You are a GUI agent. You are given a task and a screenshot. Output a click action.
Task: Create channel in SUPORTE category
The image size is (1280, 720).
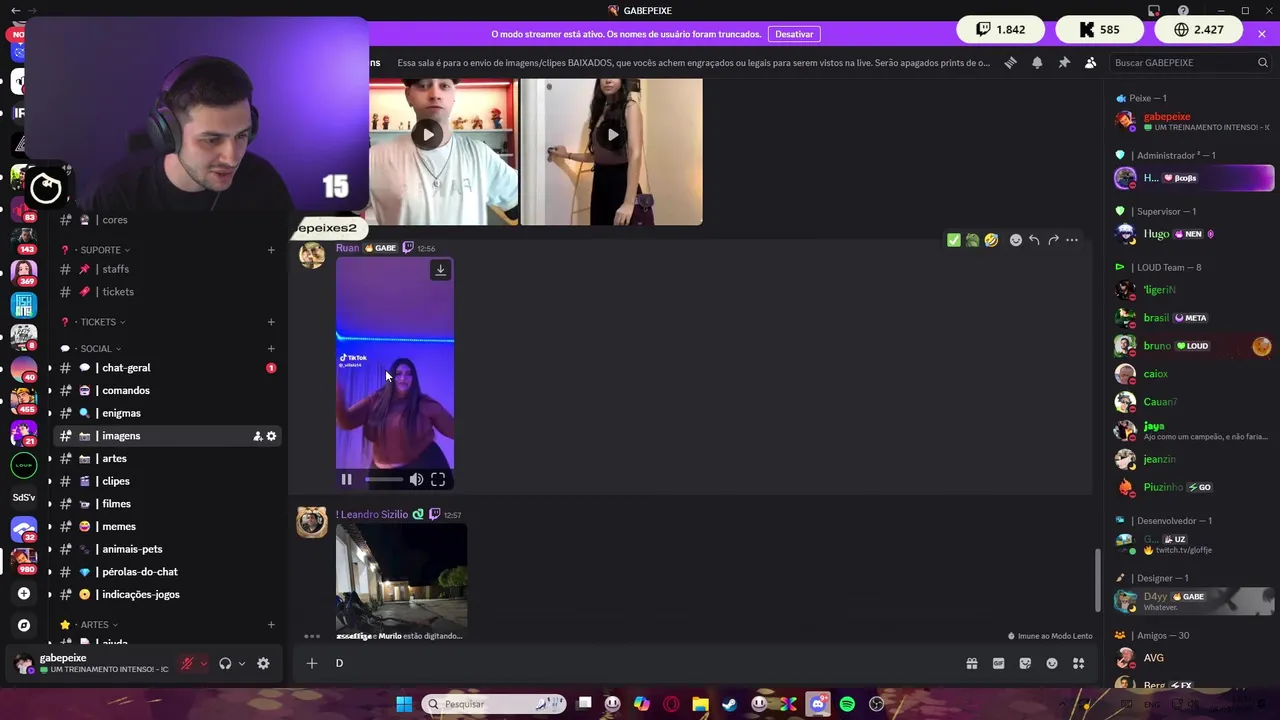[271, 250]
